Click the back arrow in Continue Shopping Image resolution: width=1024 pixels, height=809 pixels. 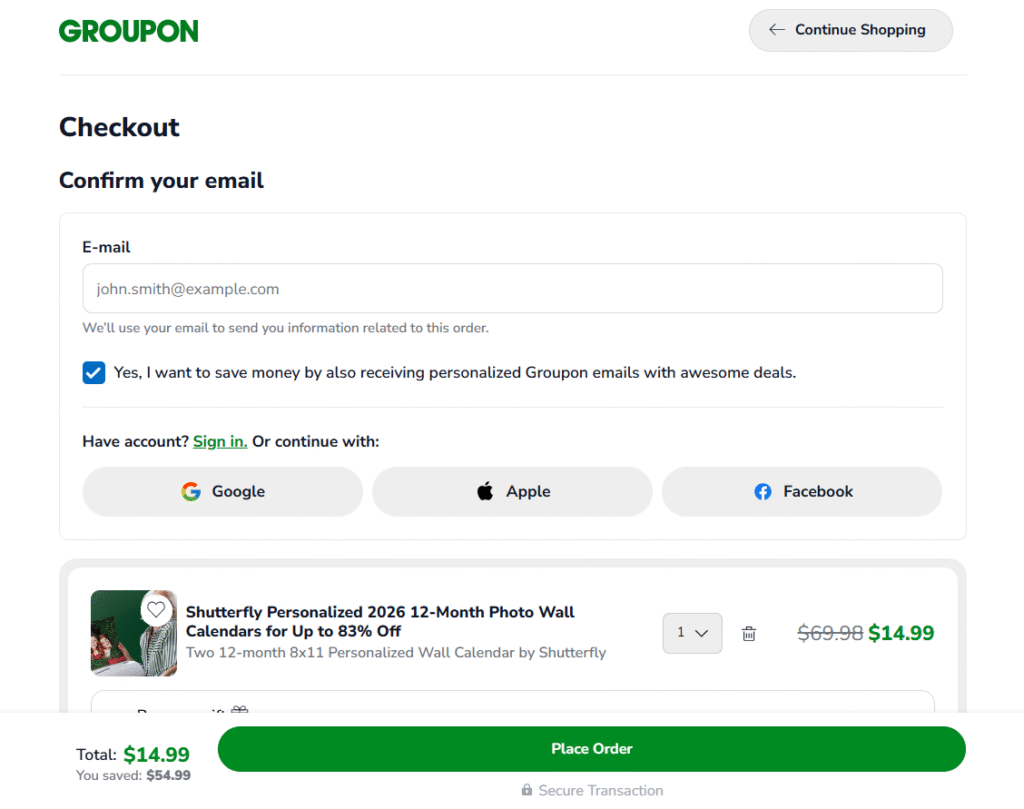coord(777,30)
